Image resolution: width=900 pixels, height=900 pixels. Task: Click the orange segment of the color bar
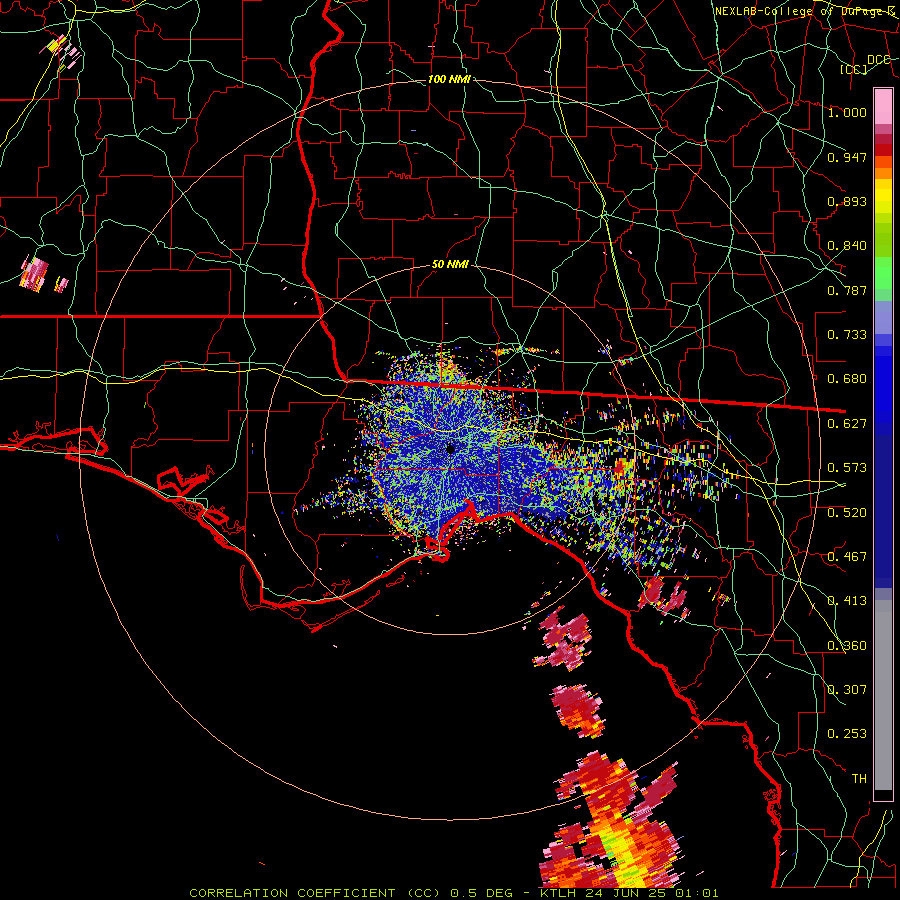pos(883,167)
